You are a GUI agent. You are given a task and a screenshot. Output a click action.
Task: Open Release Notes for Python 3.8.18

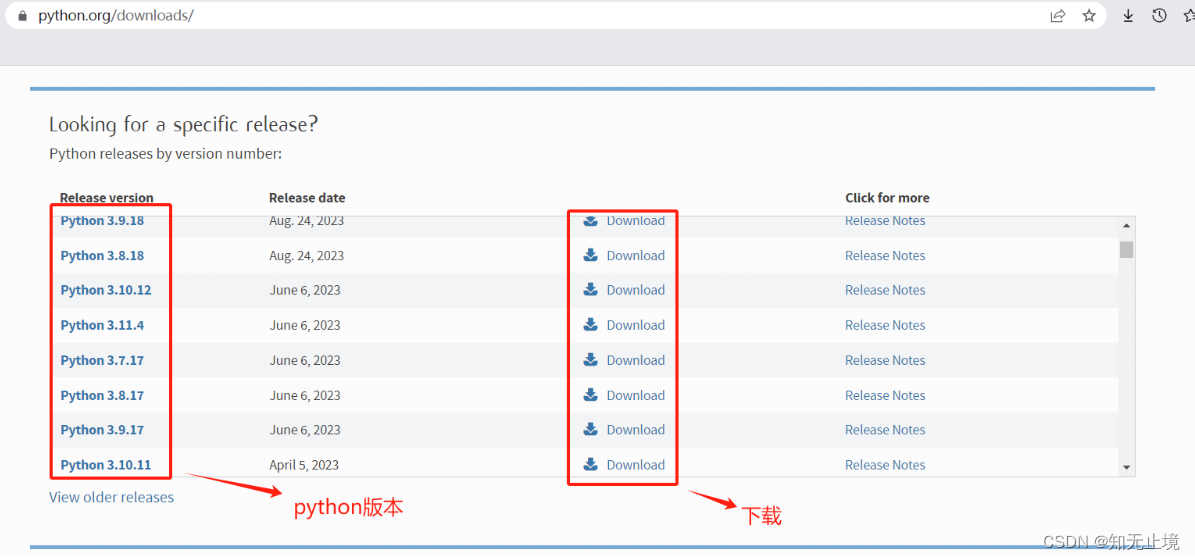click(x=885, y=255)
